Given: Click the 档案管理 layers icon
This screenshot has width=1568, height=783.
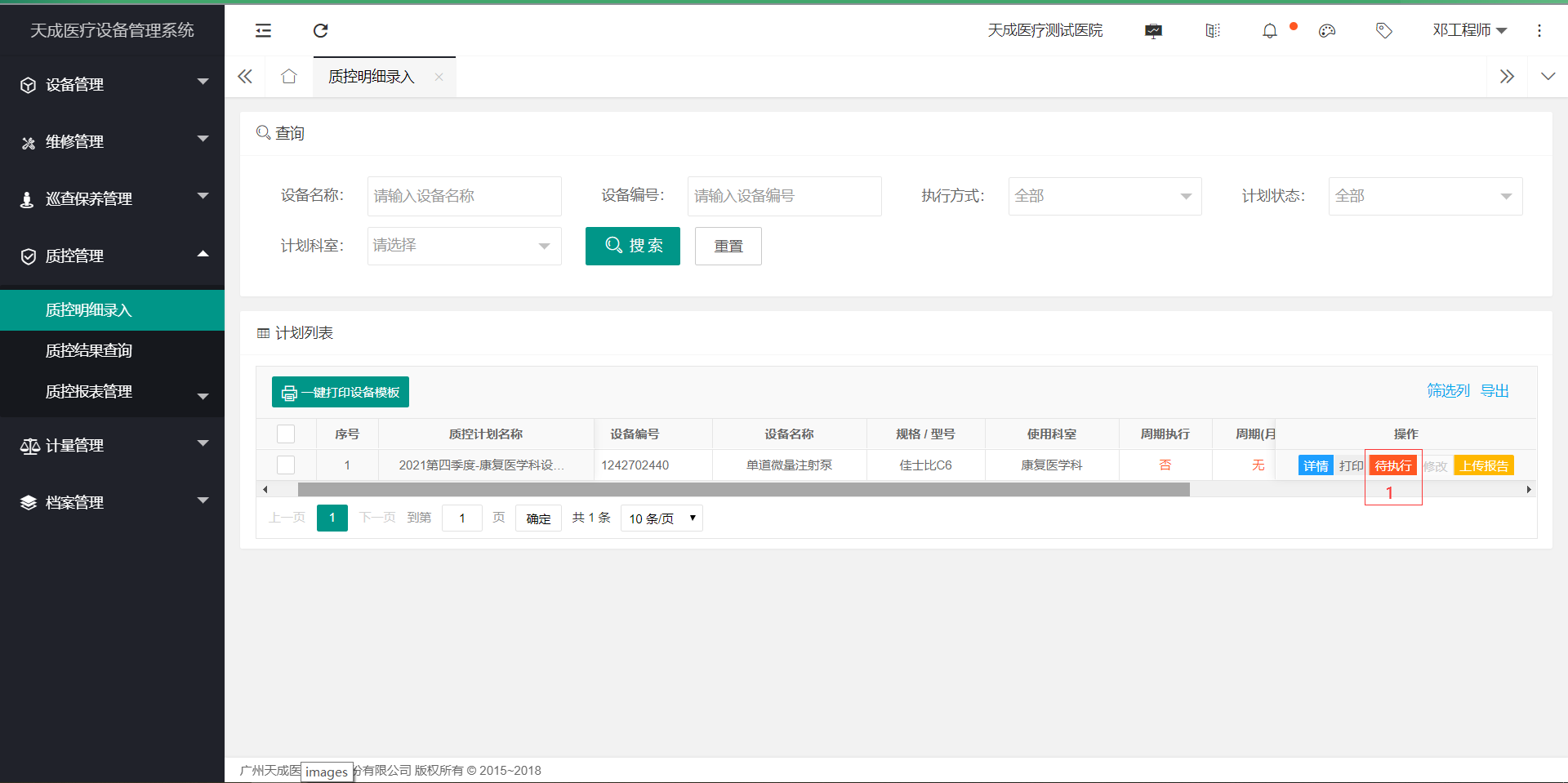Looking at the screenshot, I should (x=29, y=503).
